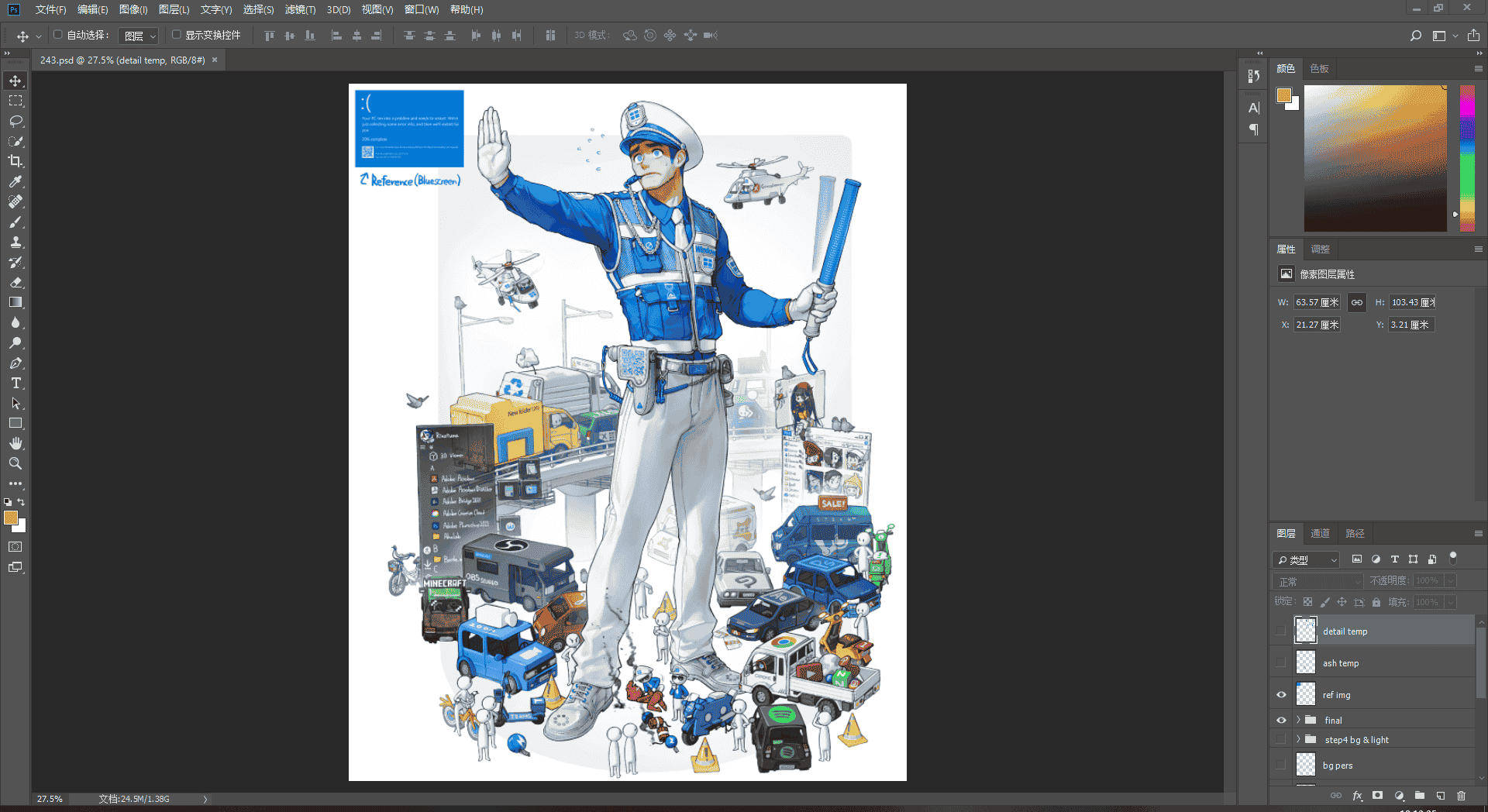Screen dimensions: 1488x812
Task: Select the Zoom tool
Action: tap(15, 463)
